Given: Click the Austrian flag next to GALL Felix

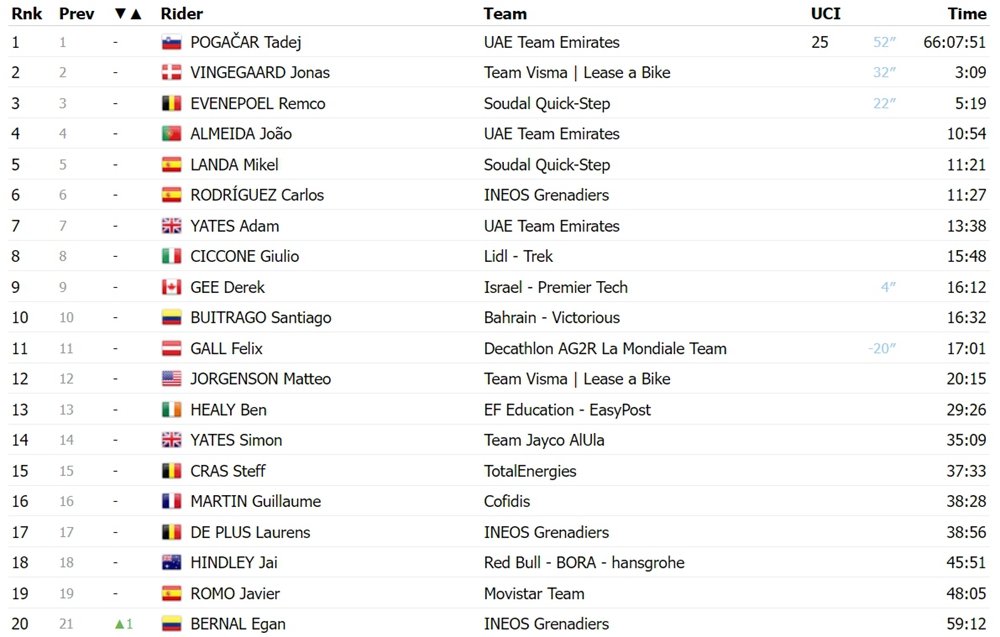Looking at the screenshot, I should pos(172,349).
